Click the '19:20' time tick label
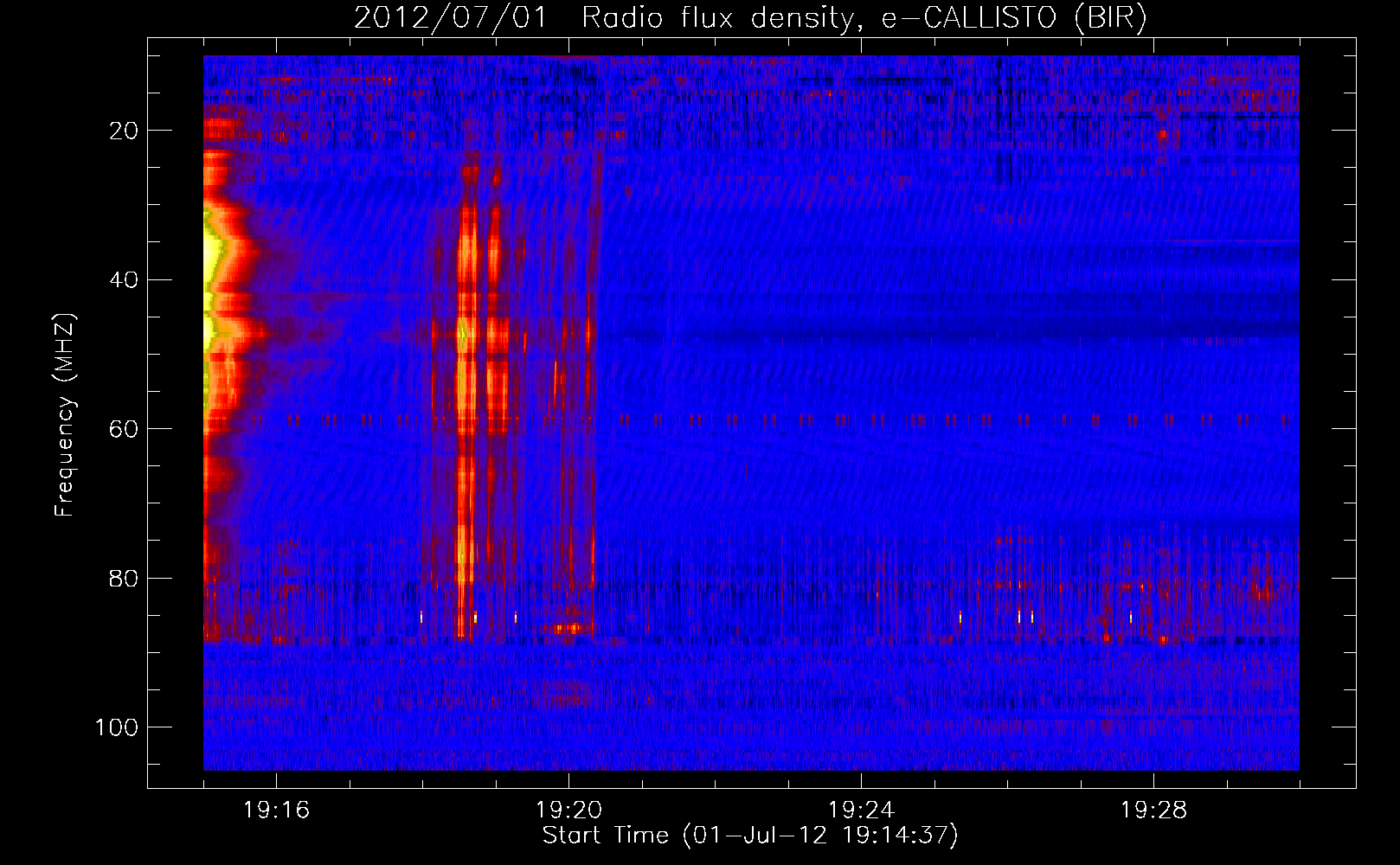The width and height of the screenshot is (1400, 865). click(568, 811)
